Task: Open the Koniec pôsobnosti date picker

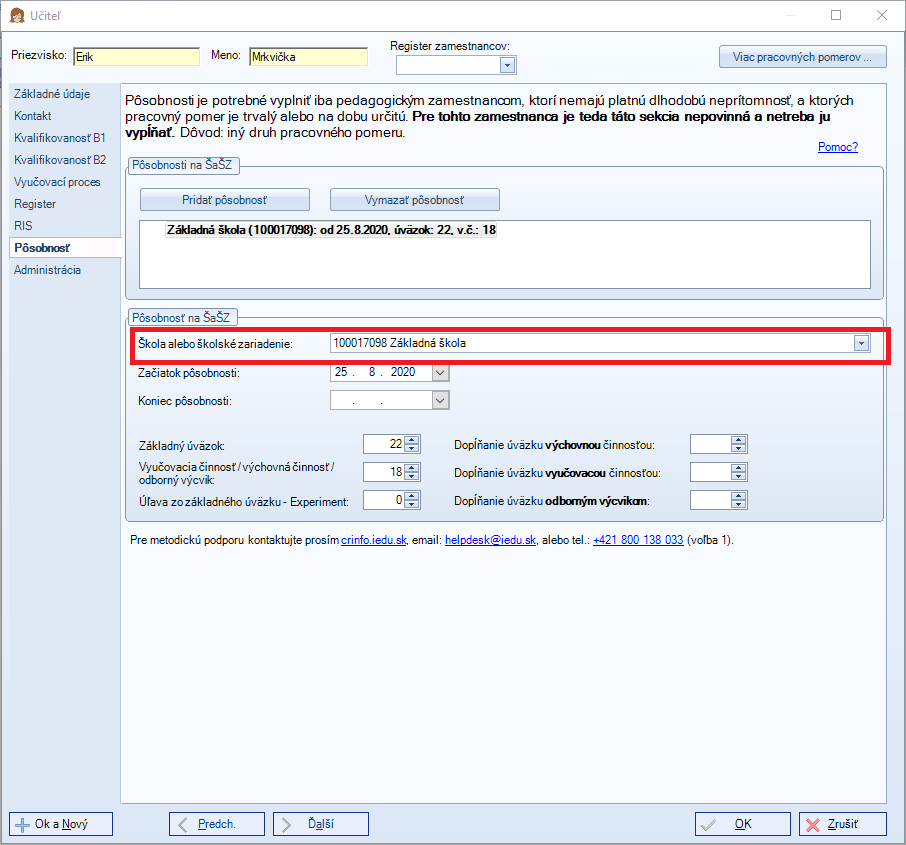Action: (440, 400)
